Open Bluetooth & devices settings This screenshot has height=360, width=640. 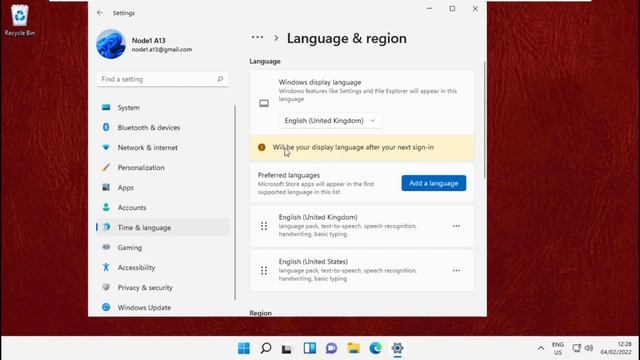coord(163,127)
